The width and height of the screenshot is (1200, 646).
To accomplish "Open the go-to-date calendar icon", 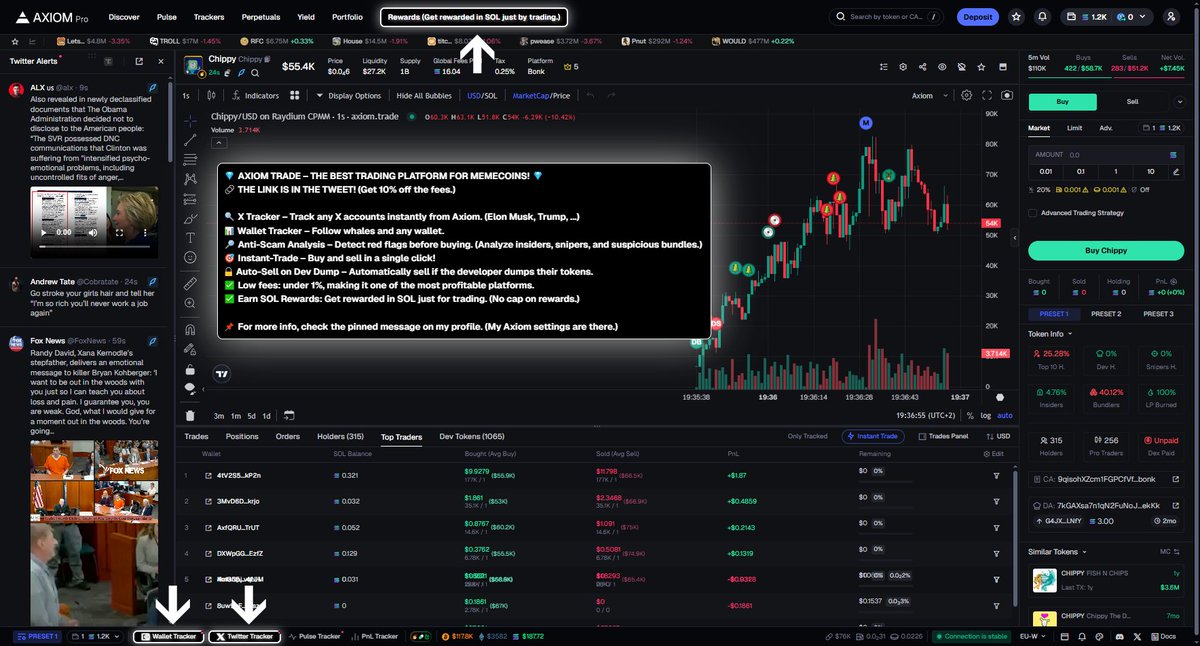I will click(x=289, y=415).
